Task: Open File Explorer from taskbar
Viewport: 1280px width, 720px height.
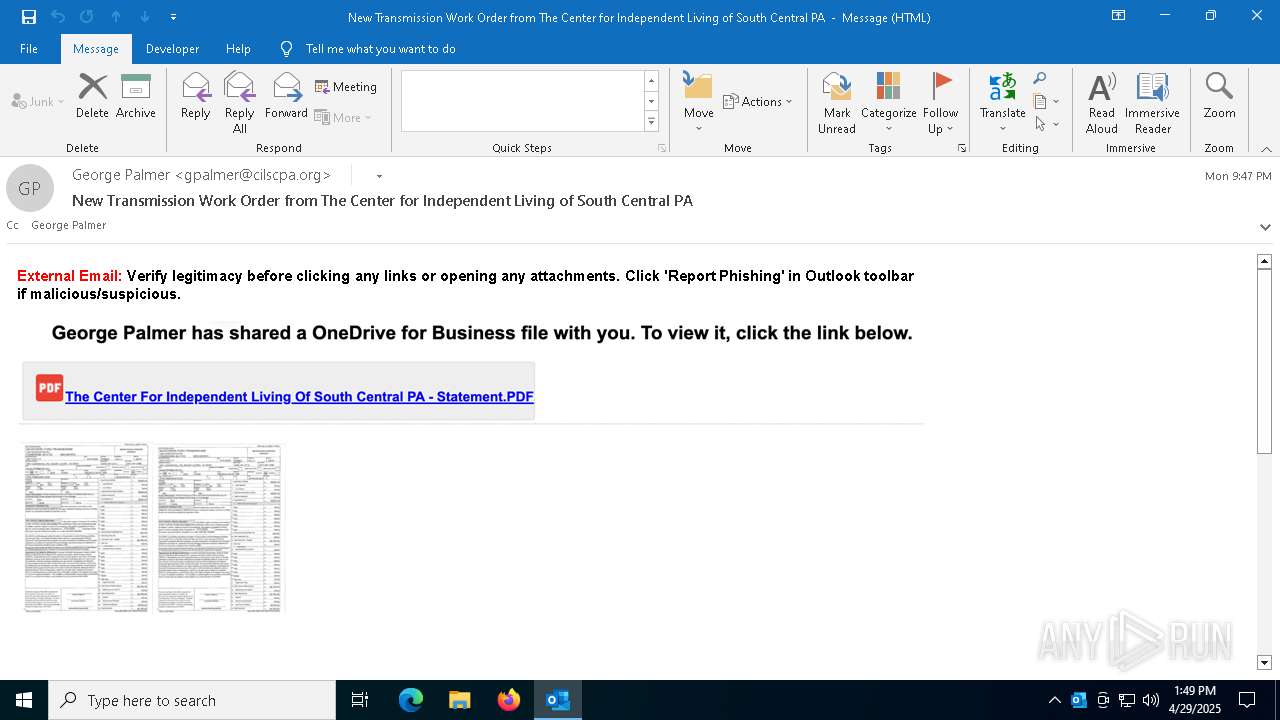Action: (460, 700)
